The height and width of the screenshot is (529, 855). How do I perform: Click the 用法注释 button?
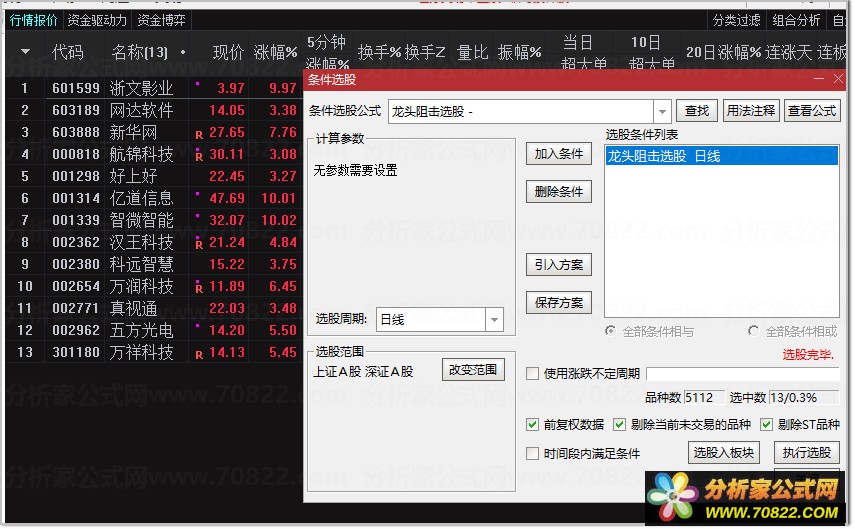pos(751,111)
